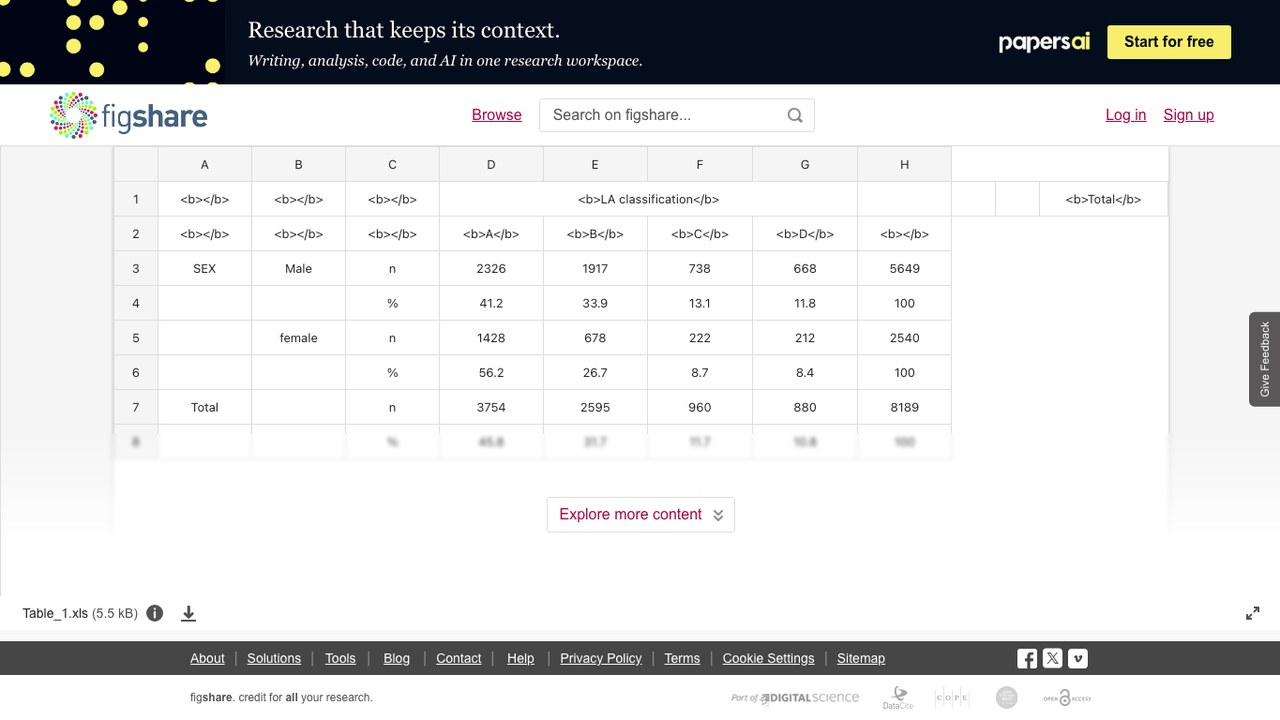
Task: Click the Open Access logo in the footer
Action: coord(1067,698)
